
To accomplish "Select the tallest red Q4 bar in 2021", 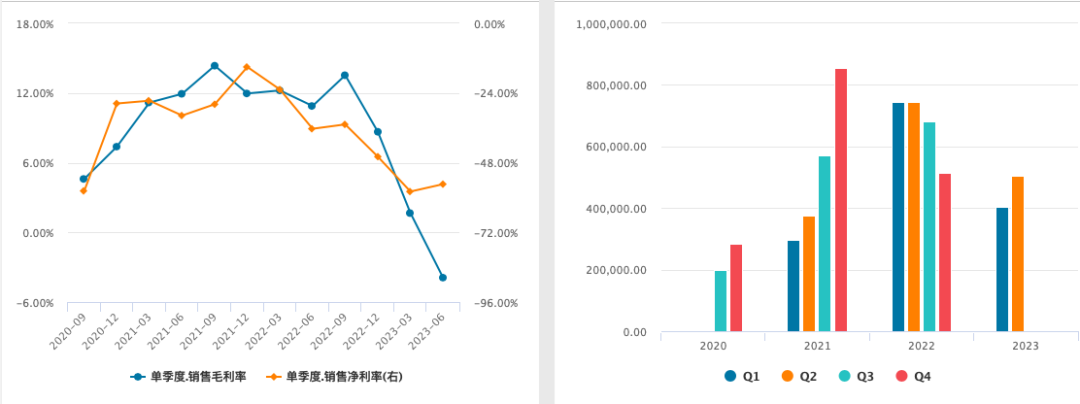I will 841,200.
